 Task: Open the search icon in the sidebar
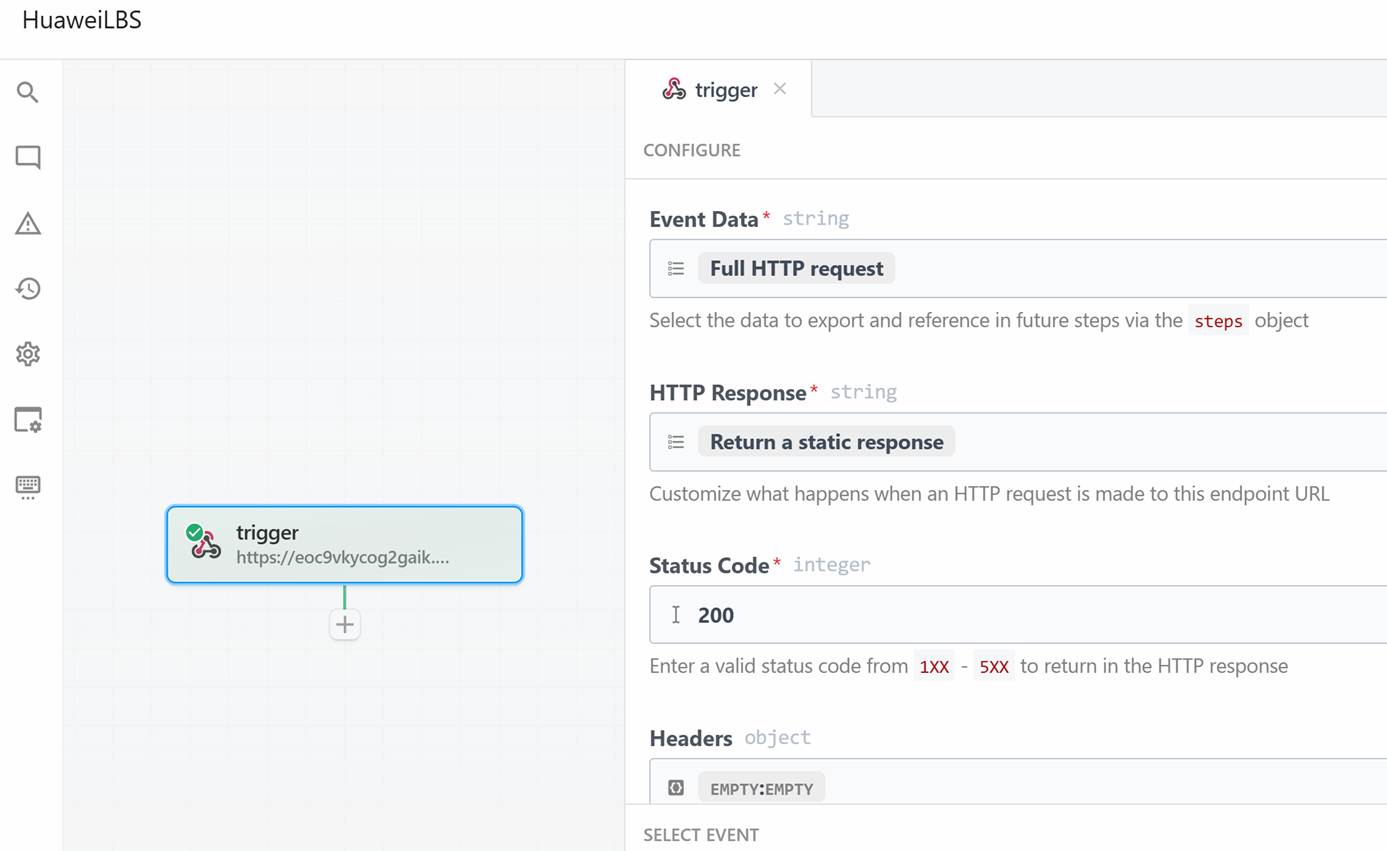point(28,93)
